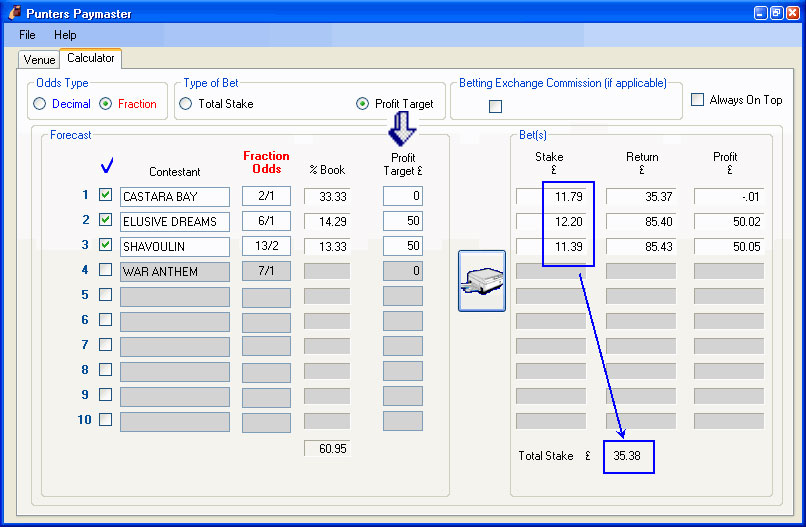Screen dimensions: 806x527
Task: Click the 85.40 return value
Action: [x=641, y=222]
